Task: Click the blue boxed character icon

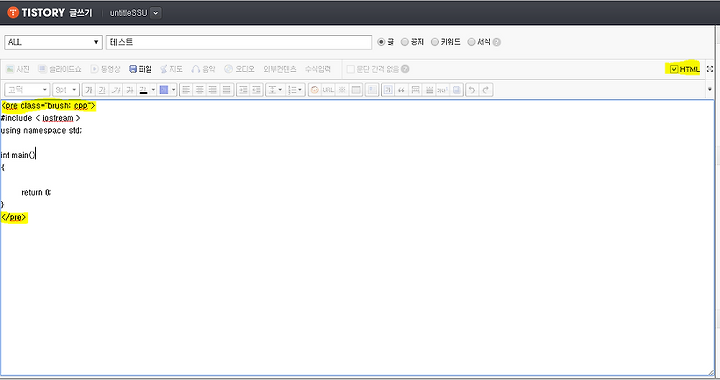Action: click(x=388, y=90)
